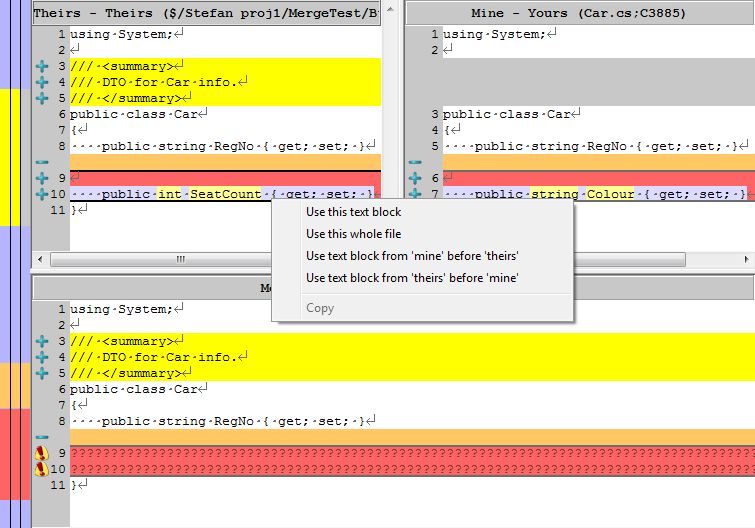Click 'DTO for Car info.' line in Theirs

pyautogui.click(x=225, y=82)
